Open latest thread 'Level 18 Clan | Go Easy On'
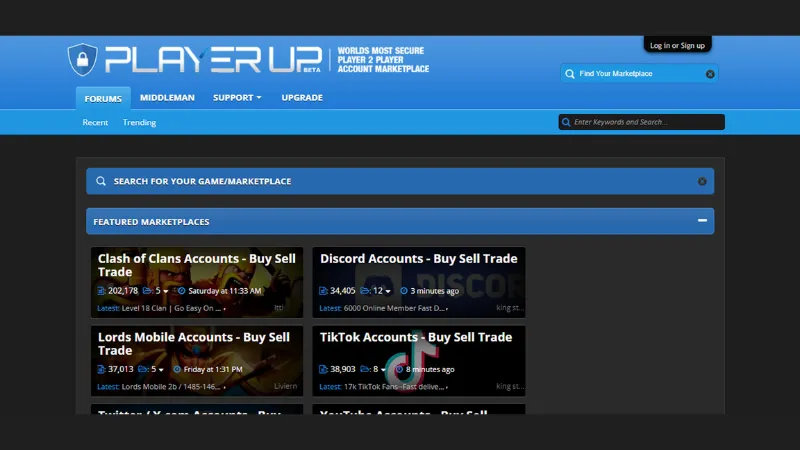 coord(171,308)
